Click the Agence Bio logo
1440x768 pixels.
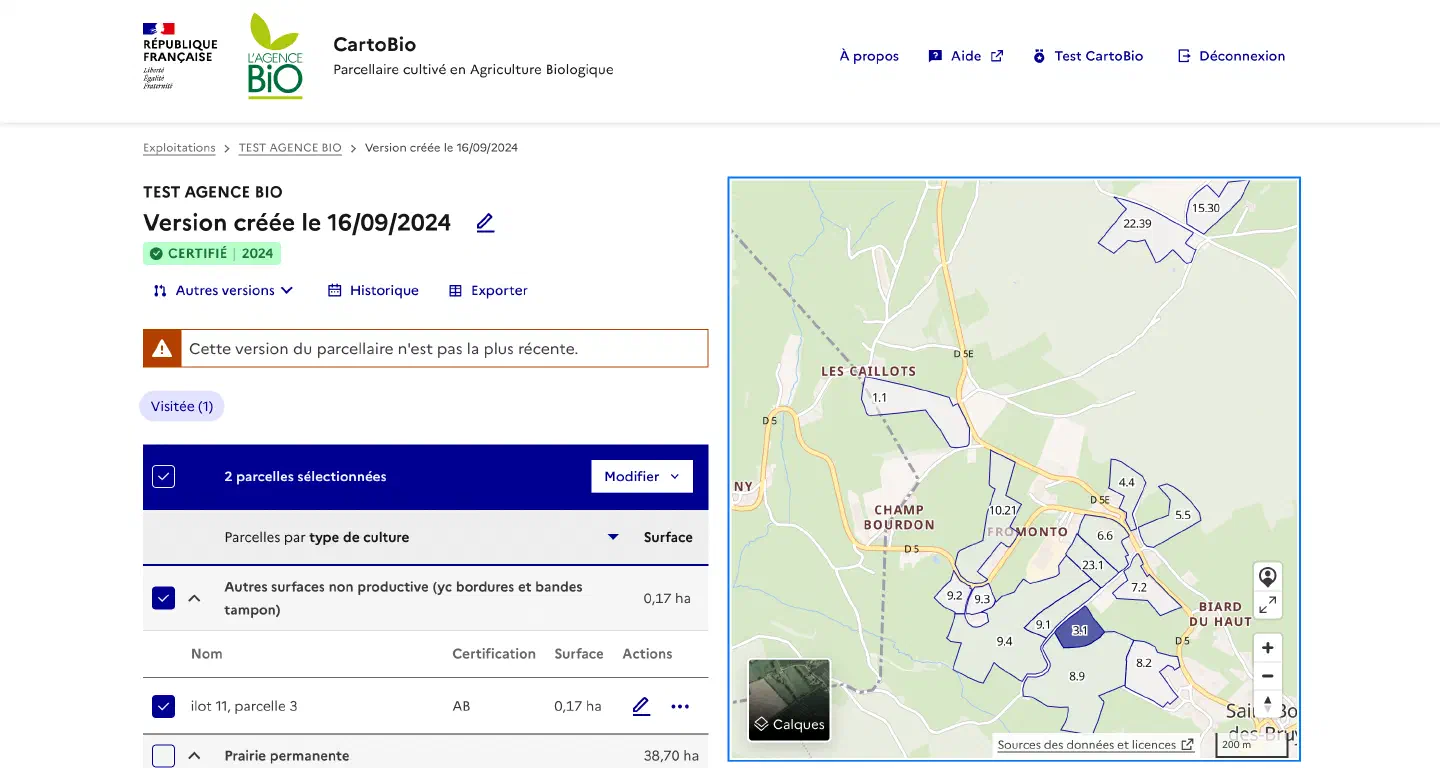click(275, 56)
